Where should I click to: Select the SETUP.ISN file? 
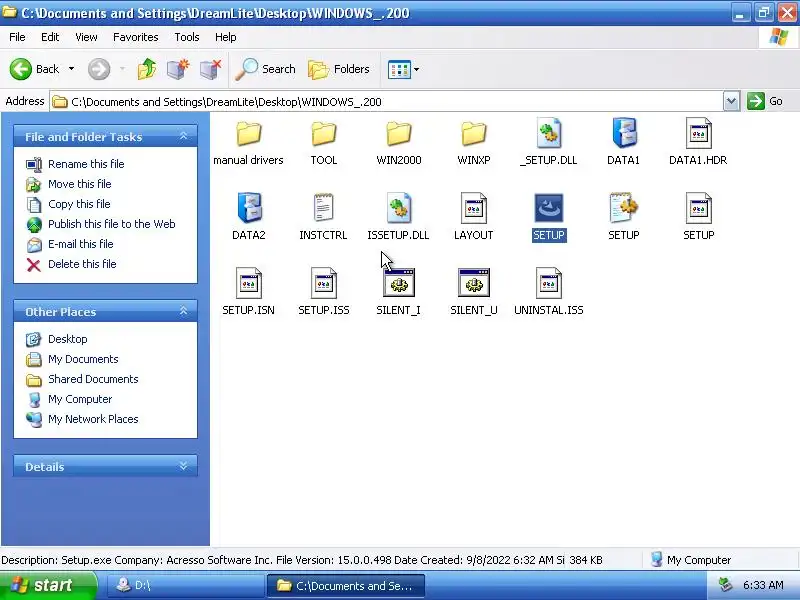tap(248, 292)
